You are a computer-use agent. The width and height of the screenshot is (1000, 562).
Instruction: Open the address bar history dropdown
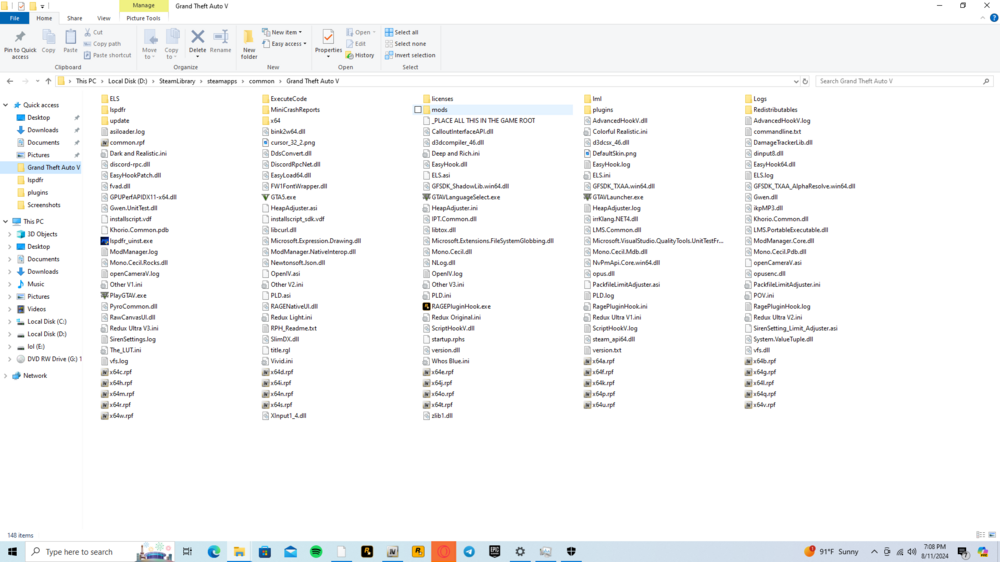(795, 82)
